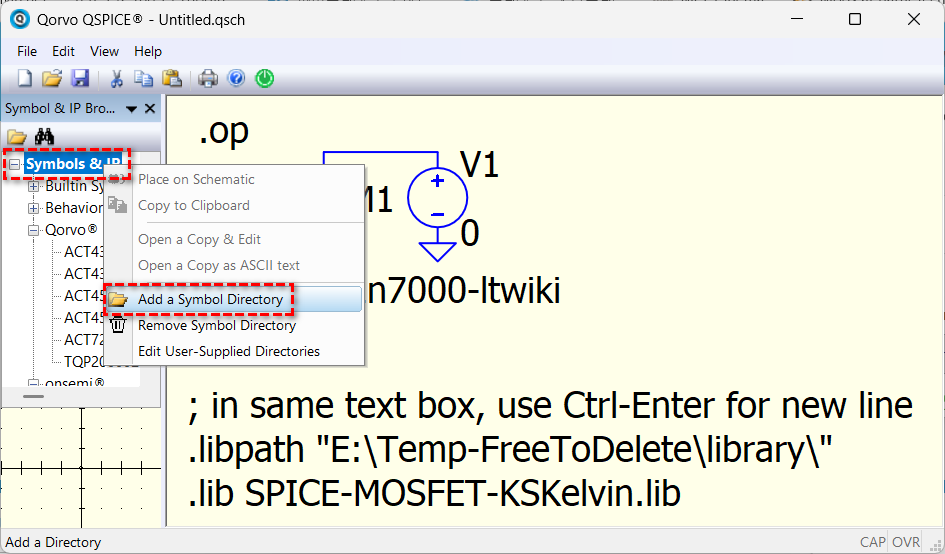The height and width of the screenshot is (554, 945).
Task: Click the blue Help question mark icon
Action: 236,78
